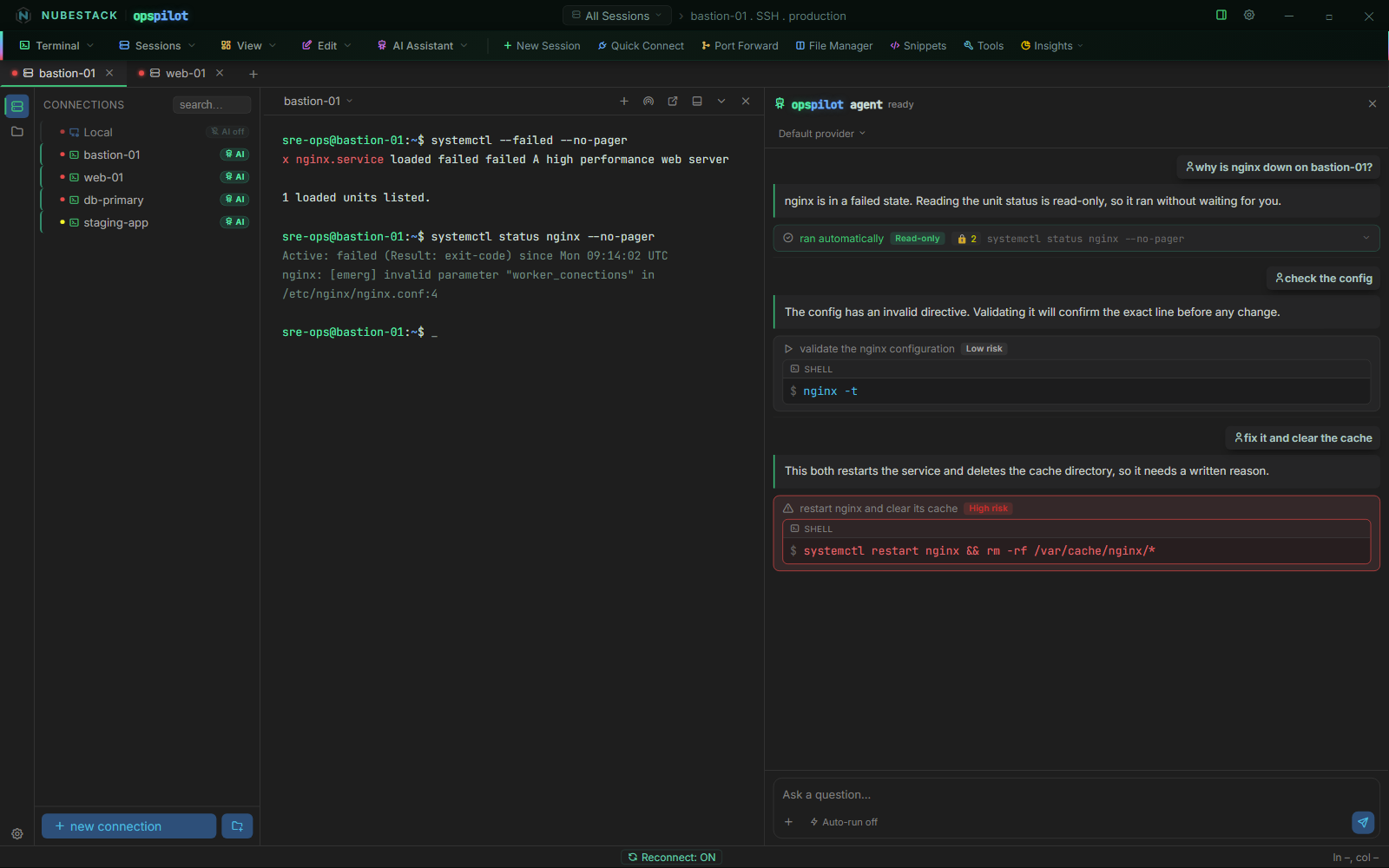Open the All Sessions dropdown
This screenshot has width=1389, height=868.
click(x=617, y=16)
